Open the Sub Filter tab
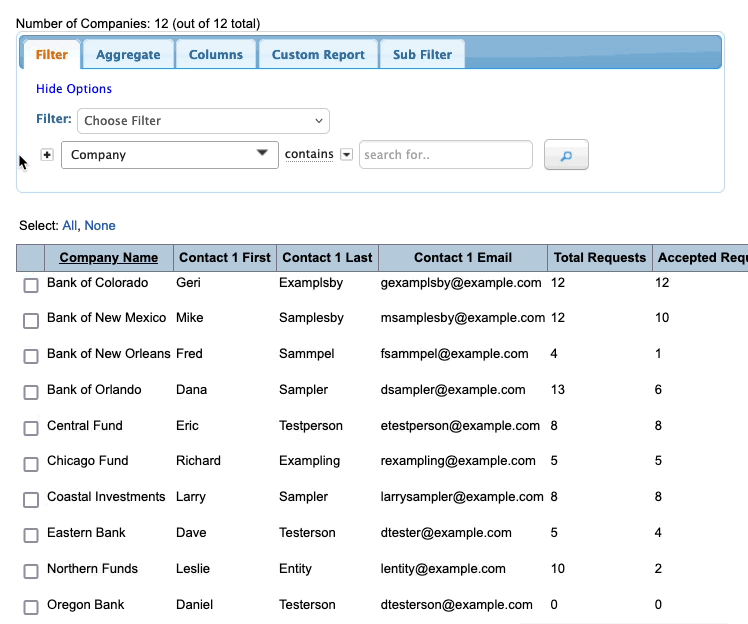748x624 pixels. pos(422,55)
